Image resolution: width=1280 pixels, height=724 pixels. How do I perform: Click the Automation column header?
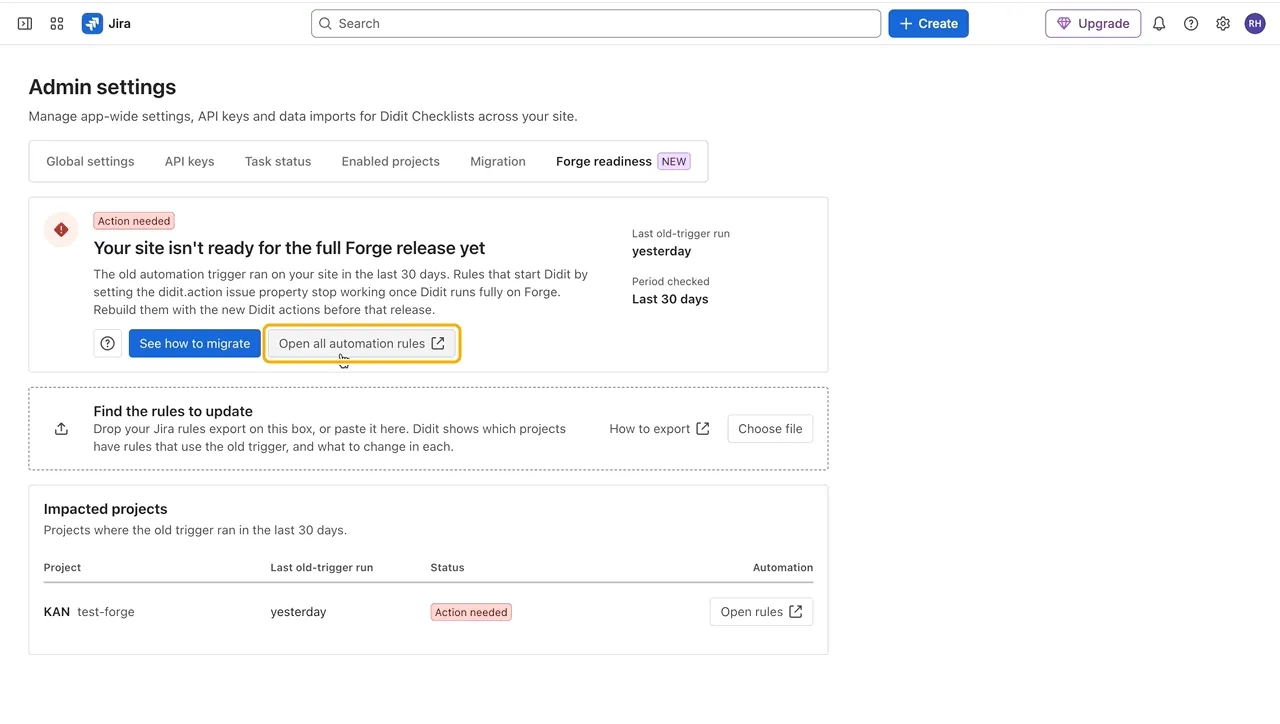[783, 567]
